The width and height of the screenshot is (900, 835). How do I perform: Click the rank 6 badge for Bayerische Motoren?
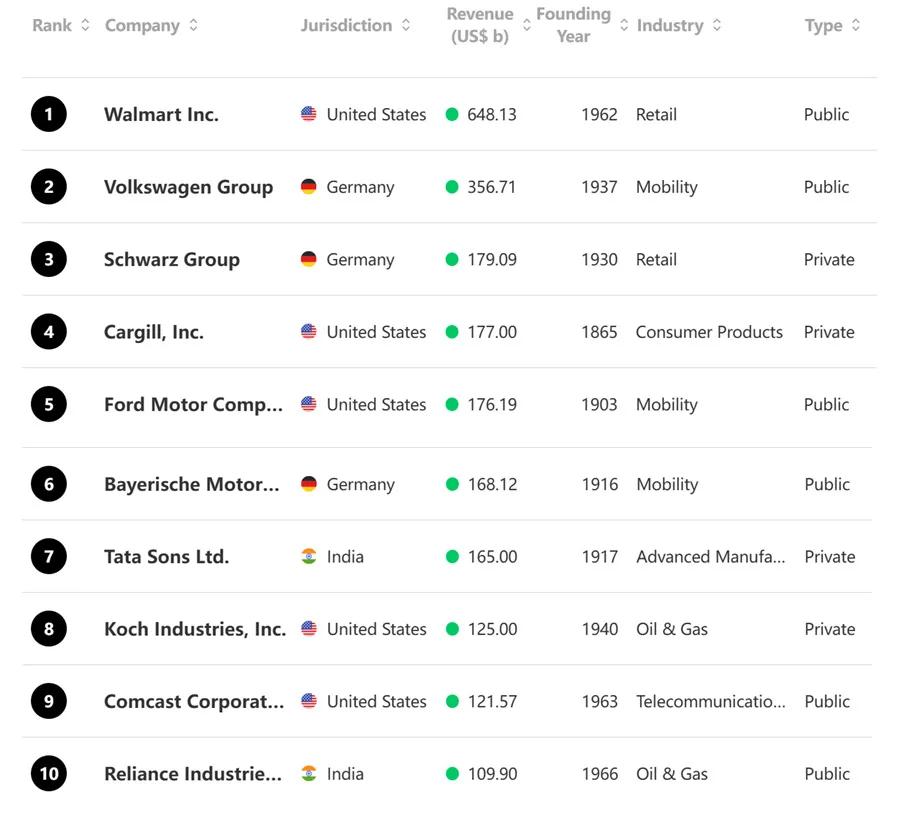coord(48,485)
